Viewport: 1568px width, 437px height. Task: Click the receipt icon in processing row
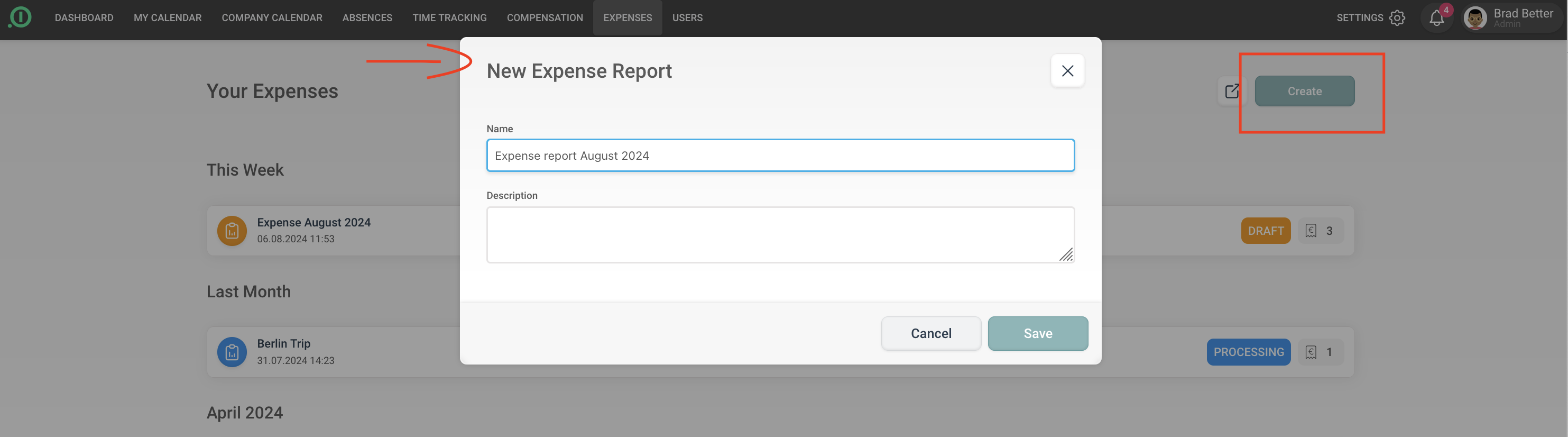coord(1311,352)
